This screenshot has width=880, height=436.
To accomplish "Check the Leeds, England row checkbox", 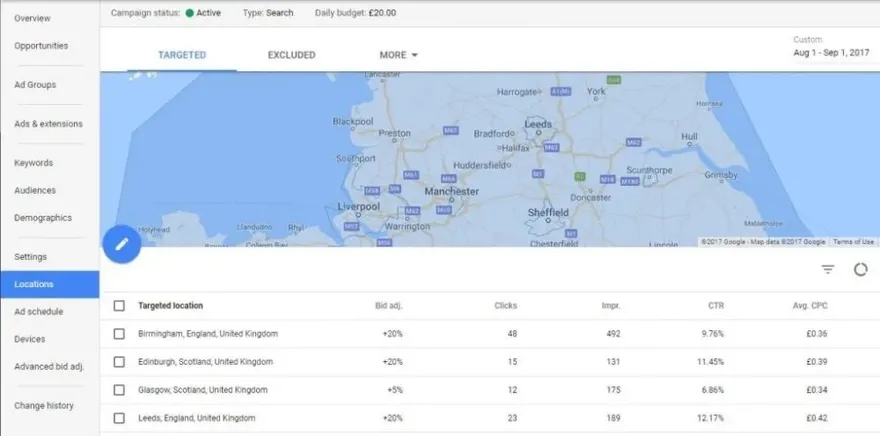I will coord(119,418).
